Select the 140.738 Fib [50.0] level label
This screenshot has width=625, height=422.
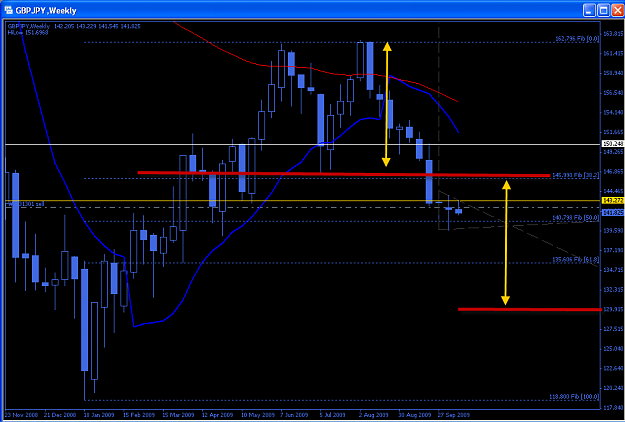576,218
